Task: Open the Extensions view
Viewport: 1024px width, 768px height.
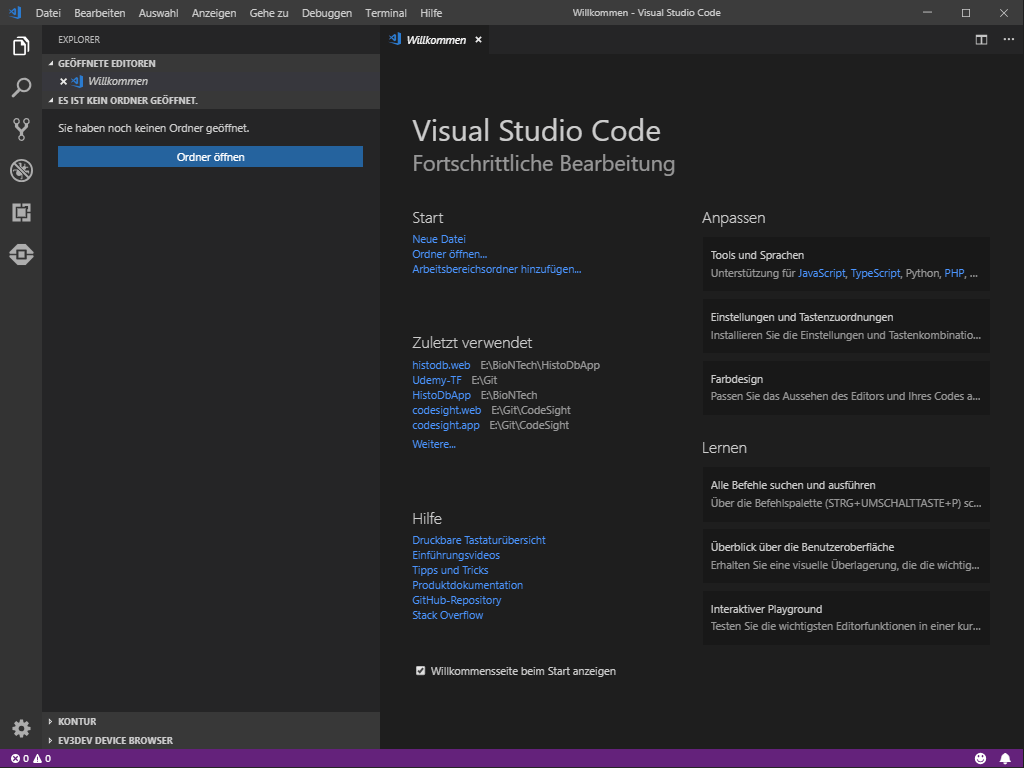Action: pos(21,213)
